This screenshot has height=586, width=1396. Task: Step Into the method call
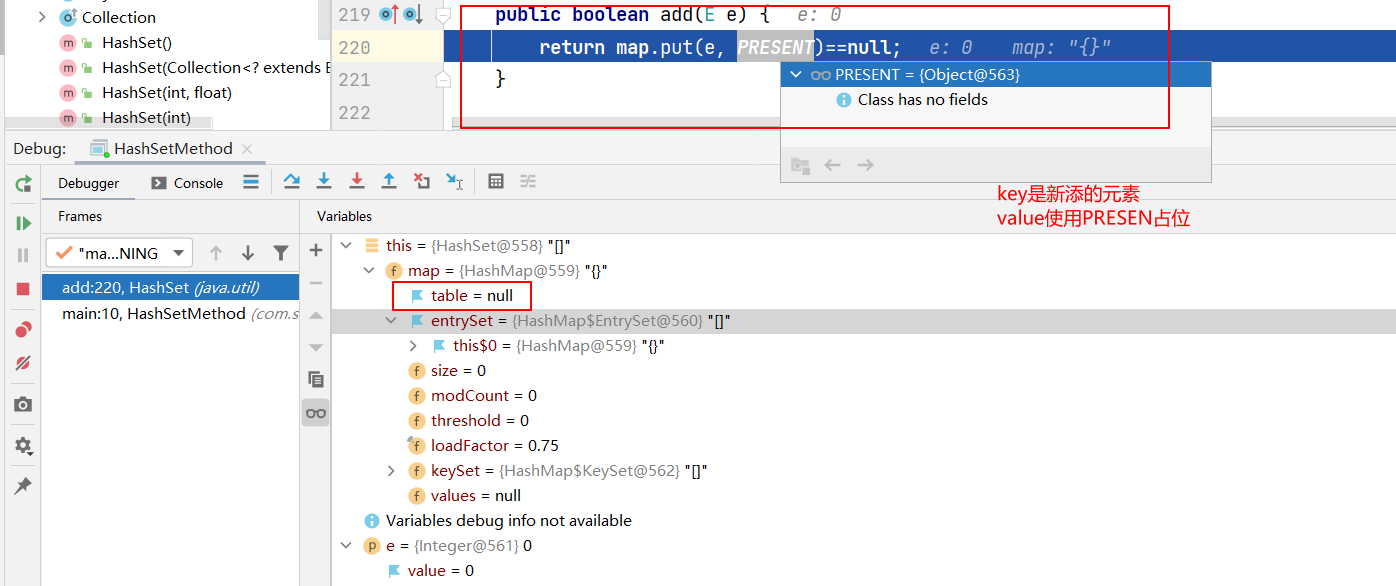pos(324,181)
